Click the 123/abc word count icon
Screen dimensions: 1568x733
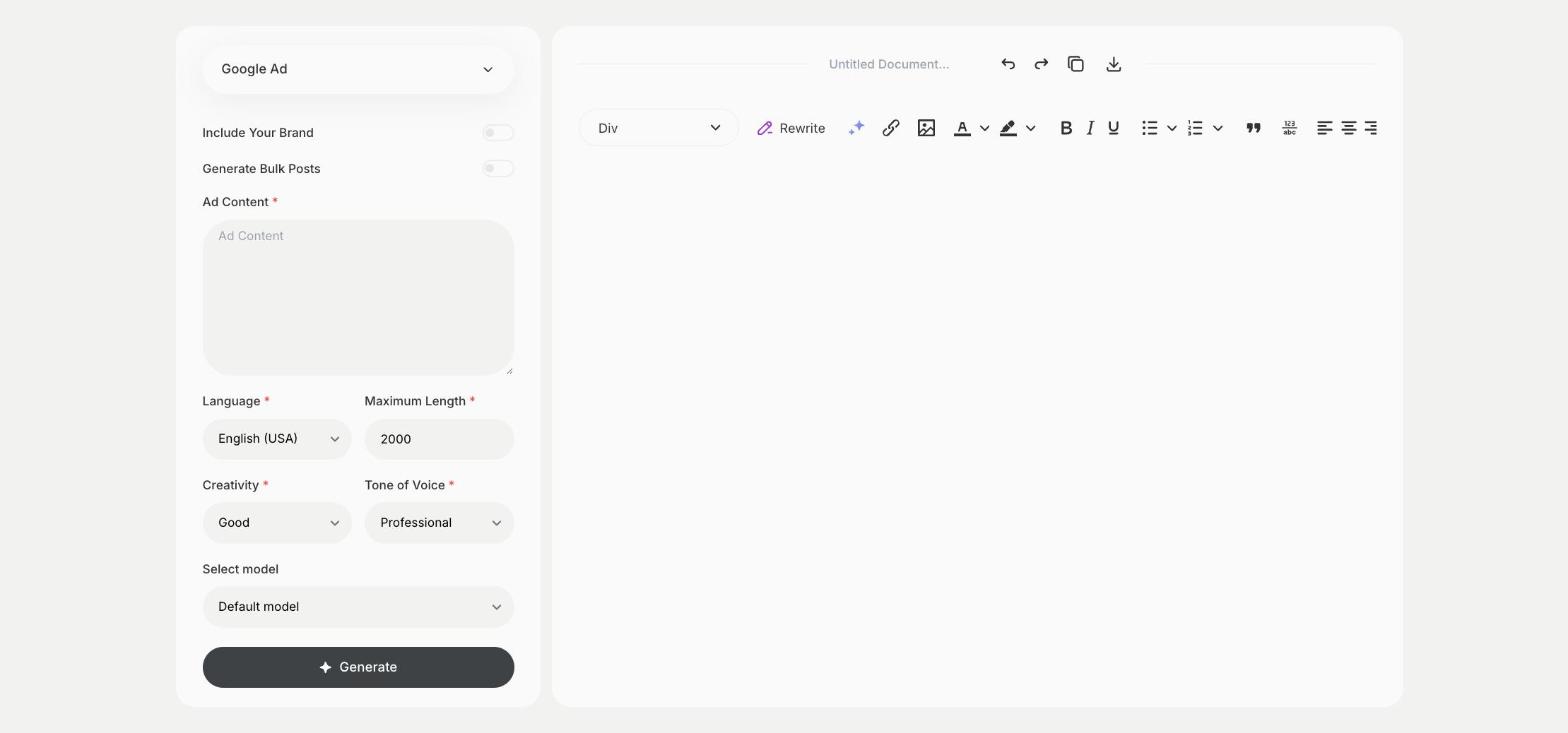click(1290, 128)
